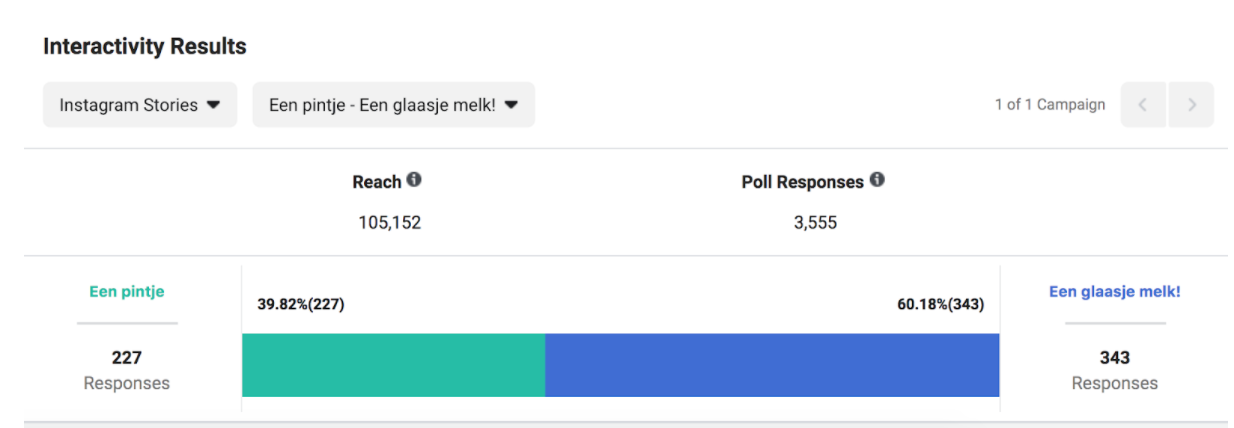This screenshot has height=428, width=1234.
Task: Click the Instagram Stories dropdown arrow
Action: 213,105
